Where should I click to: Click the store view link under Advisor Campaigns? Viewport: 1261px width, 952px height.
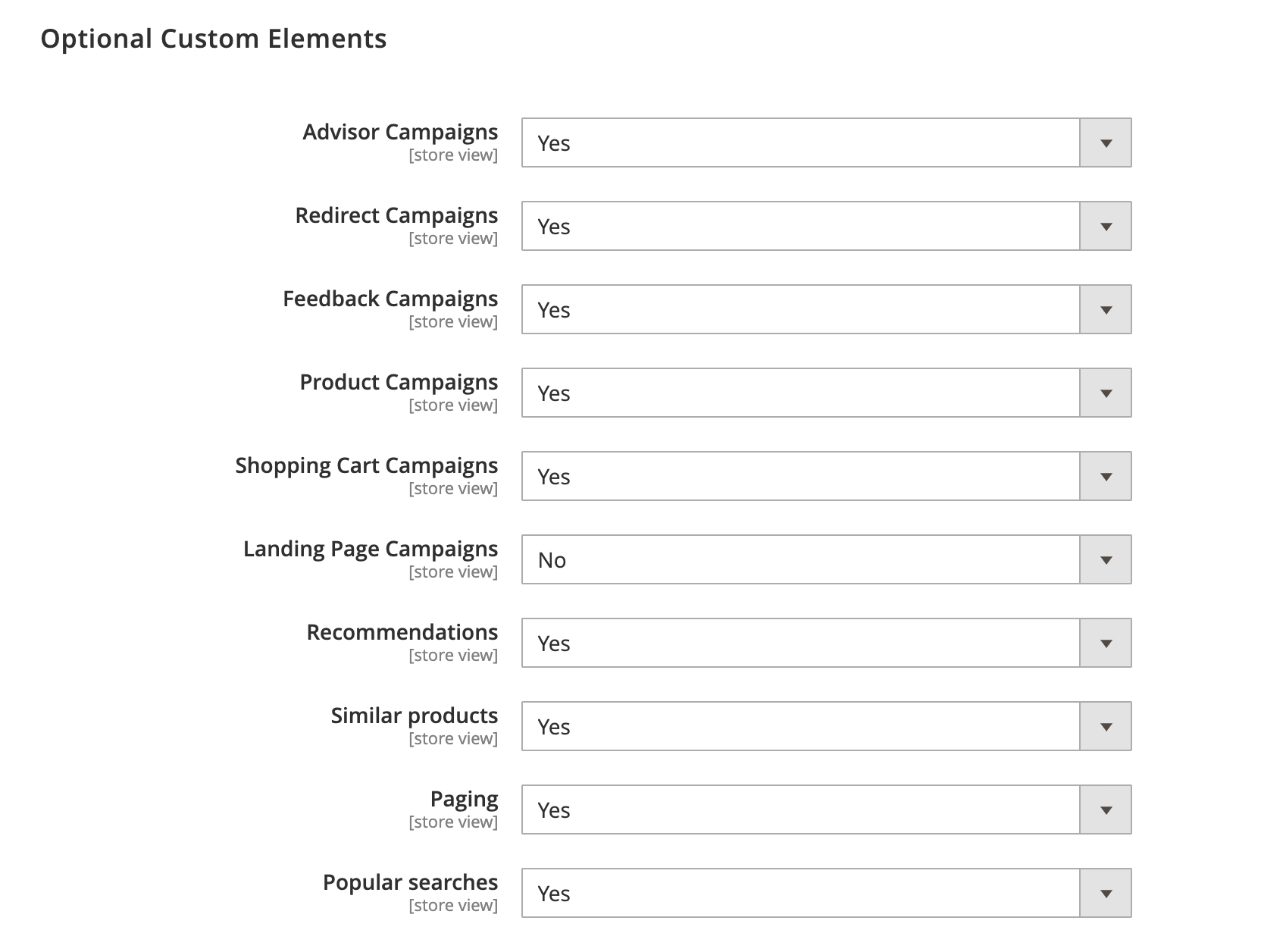(453, 155)
